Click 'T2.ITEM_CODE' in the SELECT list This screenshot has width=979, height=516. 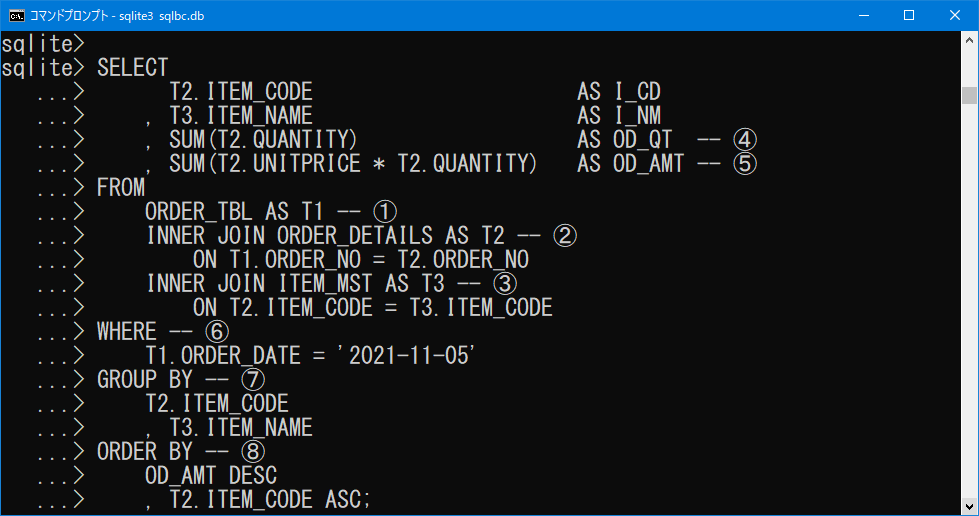241,92
